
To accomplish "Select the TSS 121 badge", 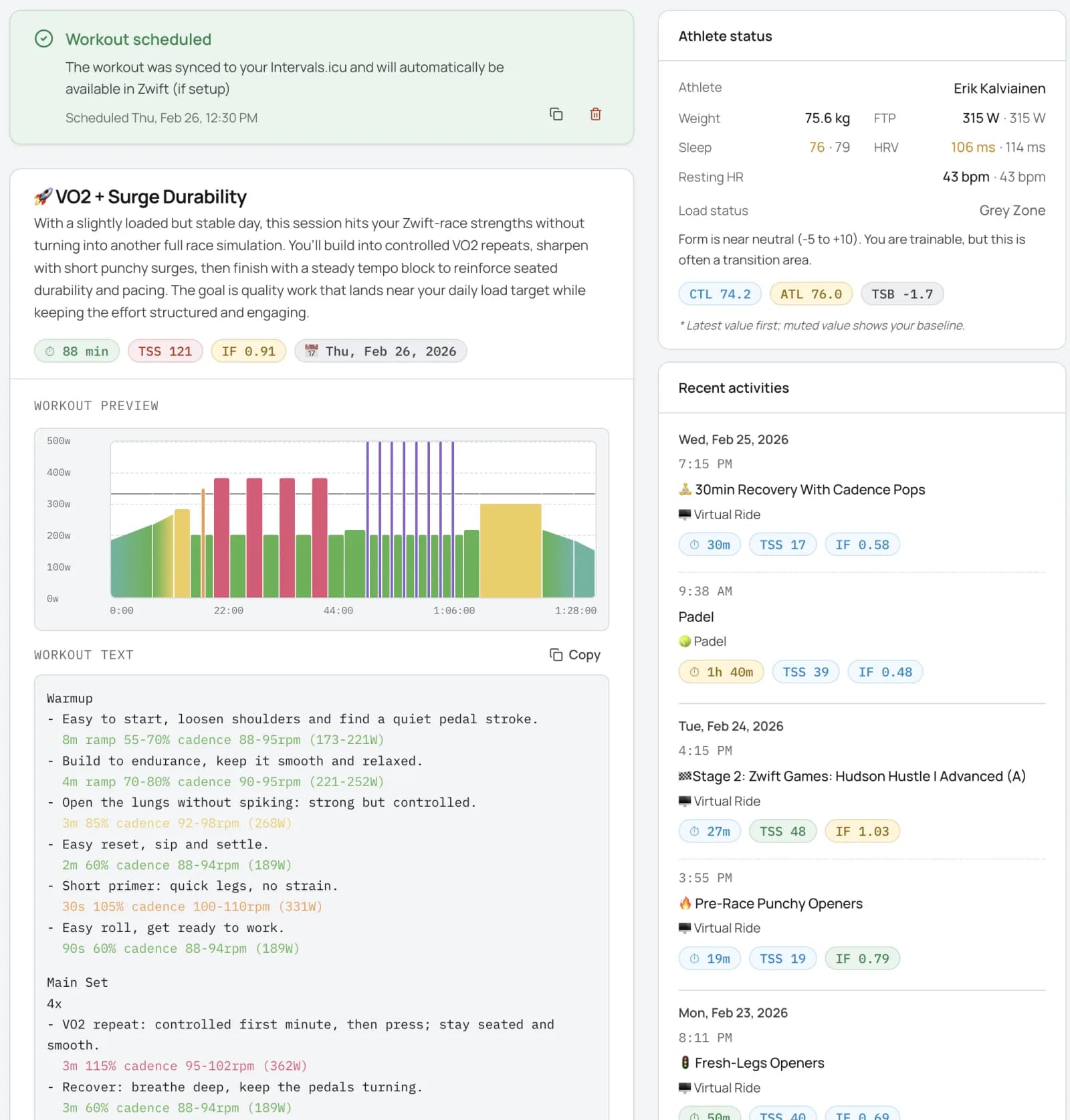I will coord(165,351).
